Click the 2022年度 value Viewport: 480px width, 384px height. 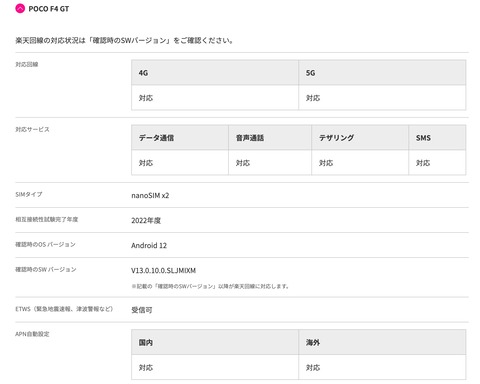[x=146, y=220]
